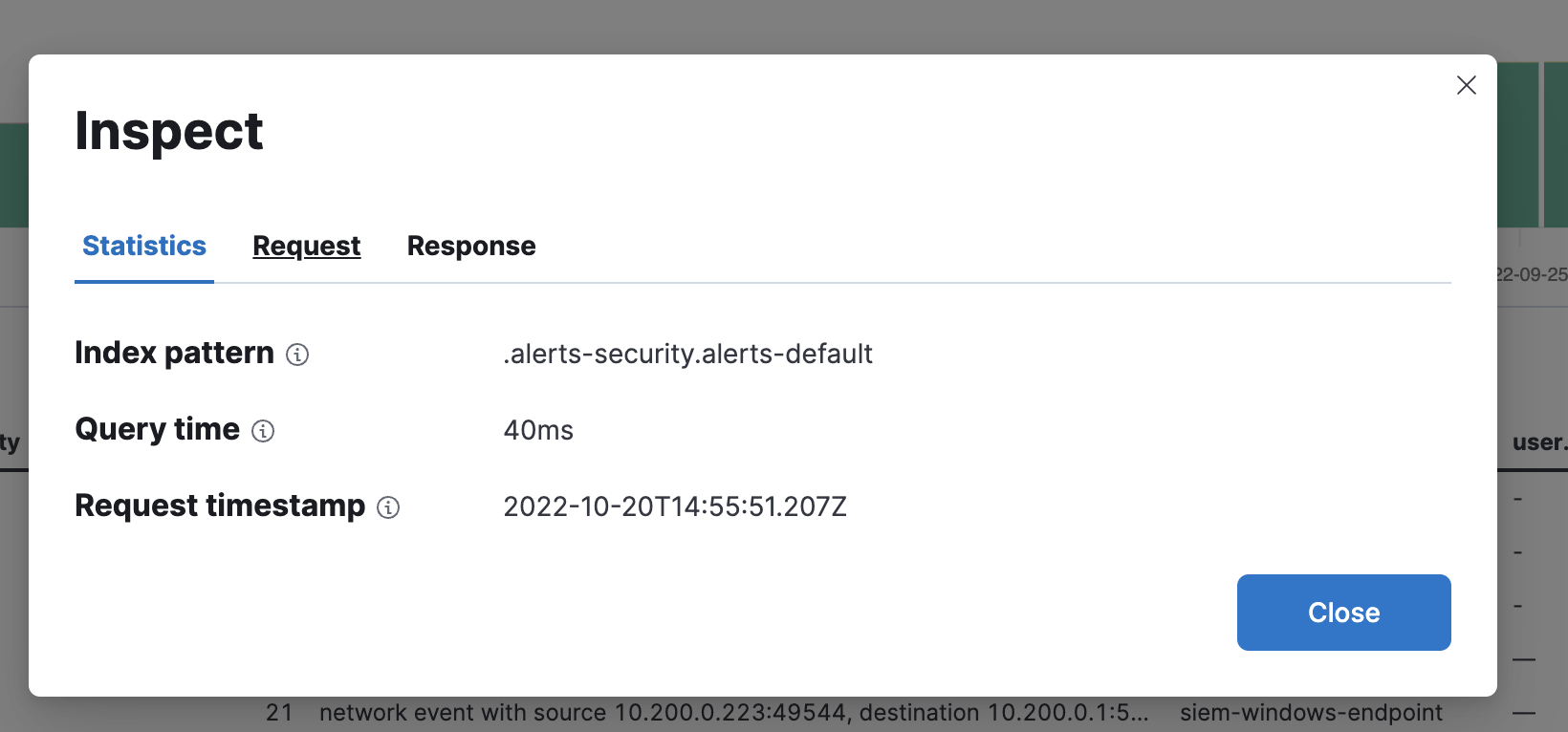The height and width of the screenshot is (732, 1568).
Task: Click the 40ms query time value
Action: [538, 430]
